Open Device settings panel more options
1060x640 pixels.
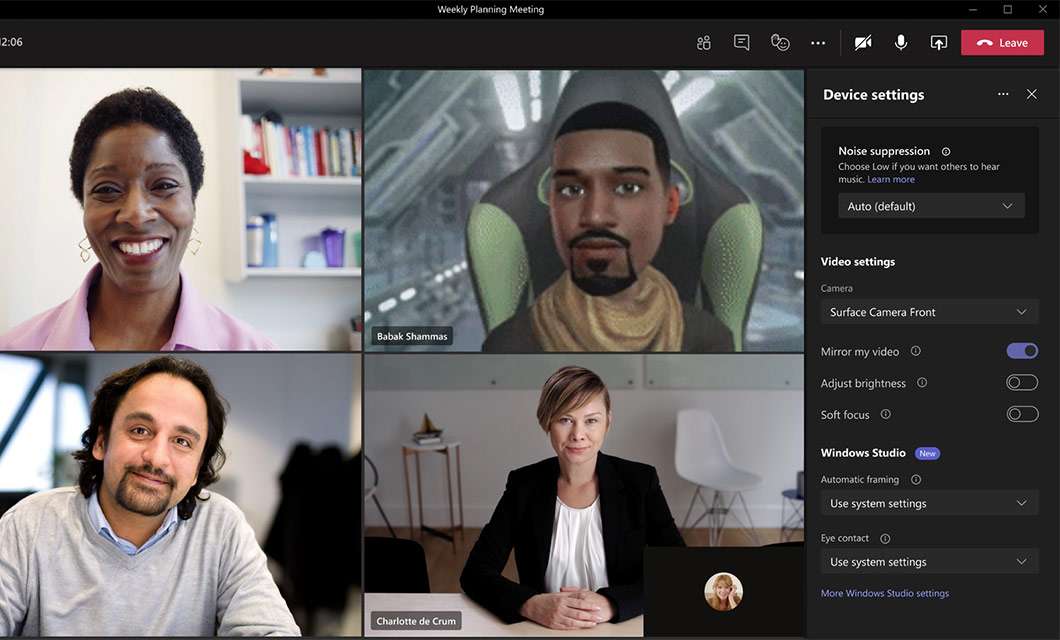point(1003,95)
